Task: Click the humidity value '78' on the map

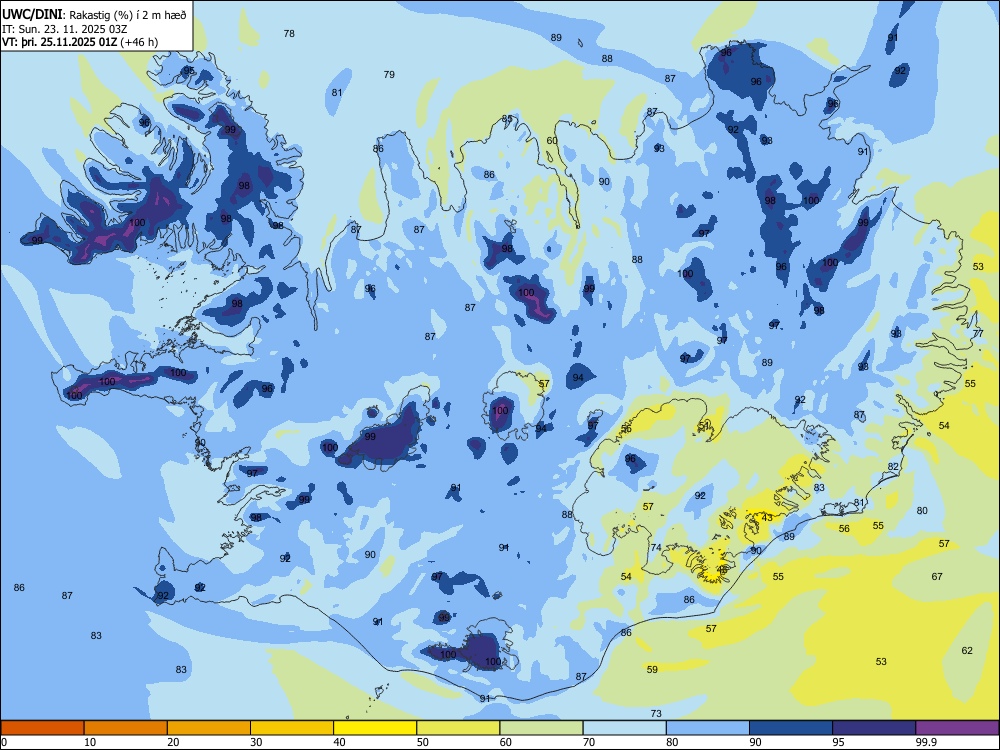Action: (x=289, y=33)
